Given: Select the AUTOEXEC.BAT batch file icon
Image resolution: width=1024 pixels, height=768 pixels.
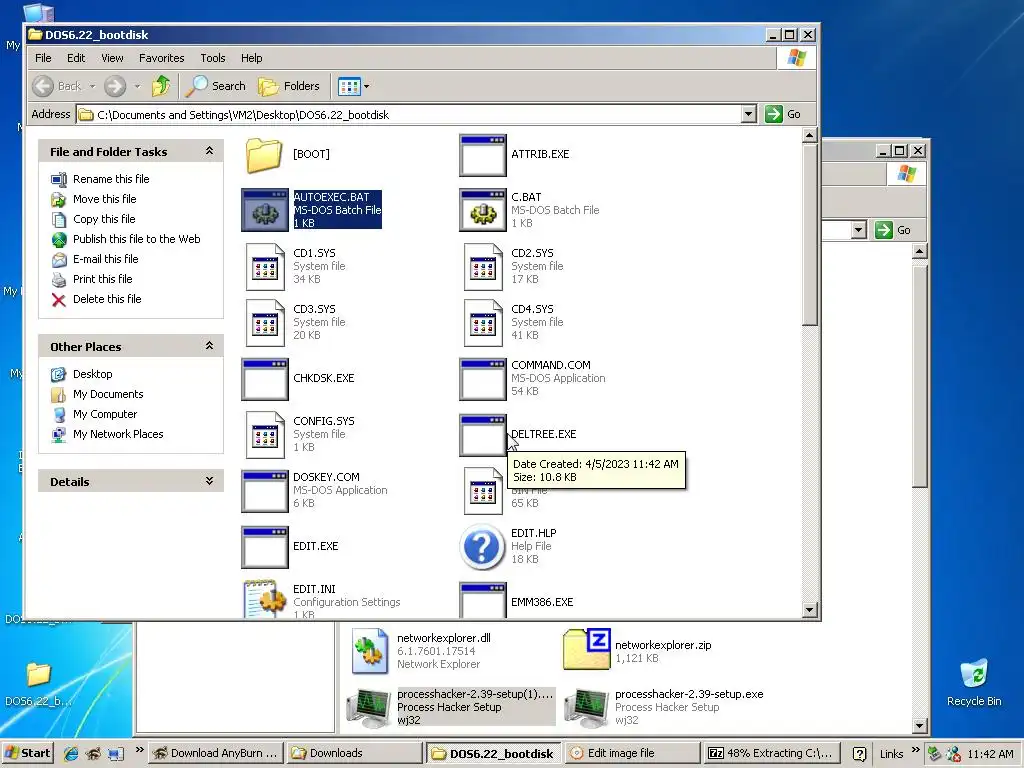Looking at the screenshot, I should pyautogui.click(x=264, y=210).
